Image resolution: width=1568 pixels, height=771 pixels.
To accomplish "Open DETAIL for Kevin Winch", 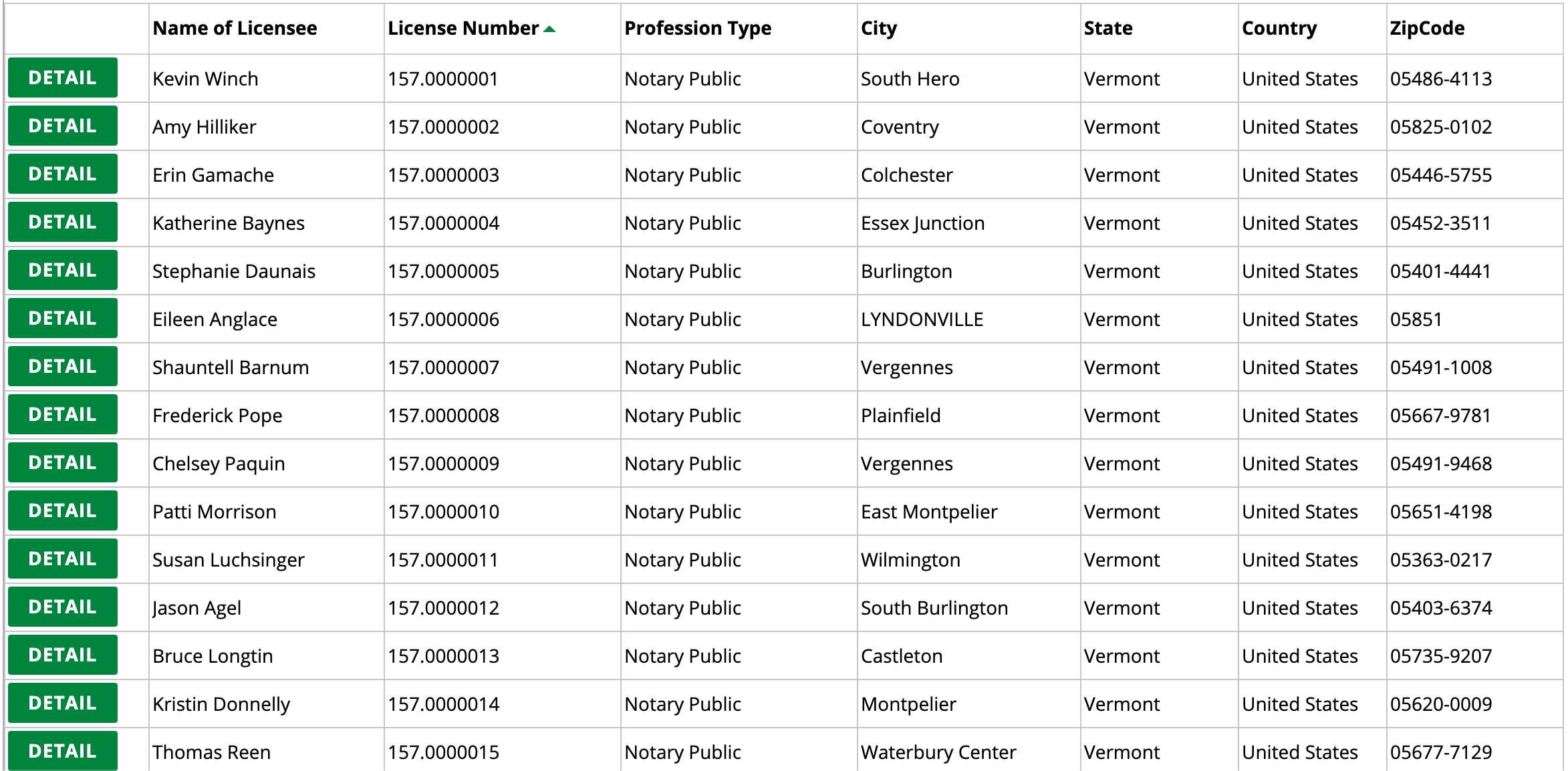I will 61,78.
